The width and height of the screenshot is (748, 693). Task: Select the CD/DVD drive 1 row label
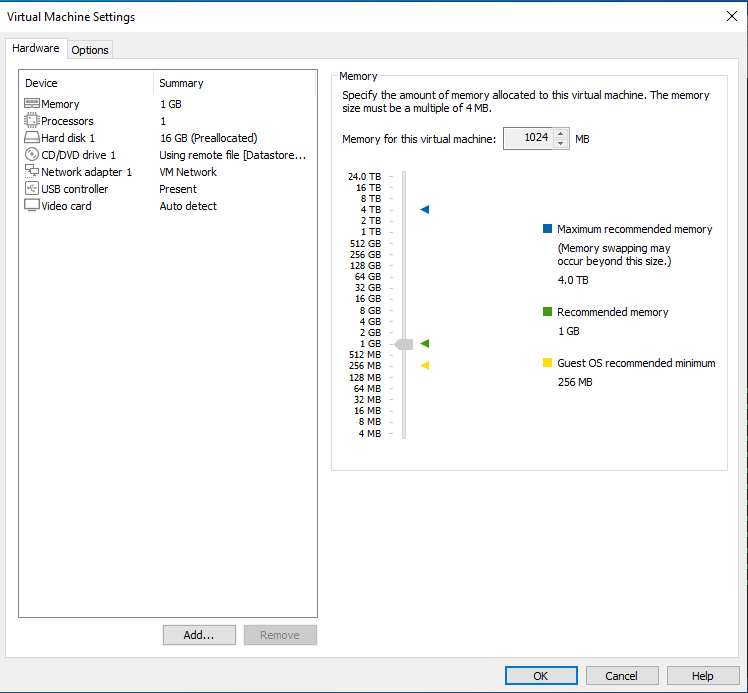coord(78,155)
